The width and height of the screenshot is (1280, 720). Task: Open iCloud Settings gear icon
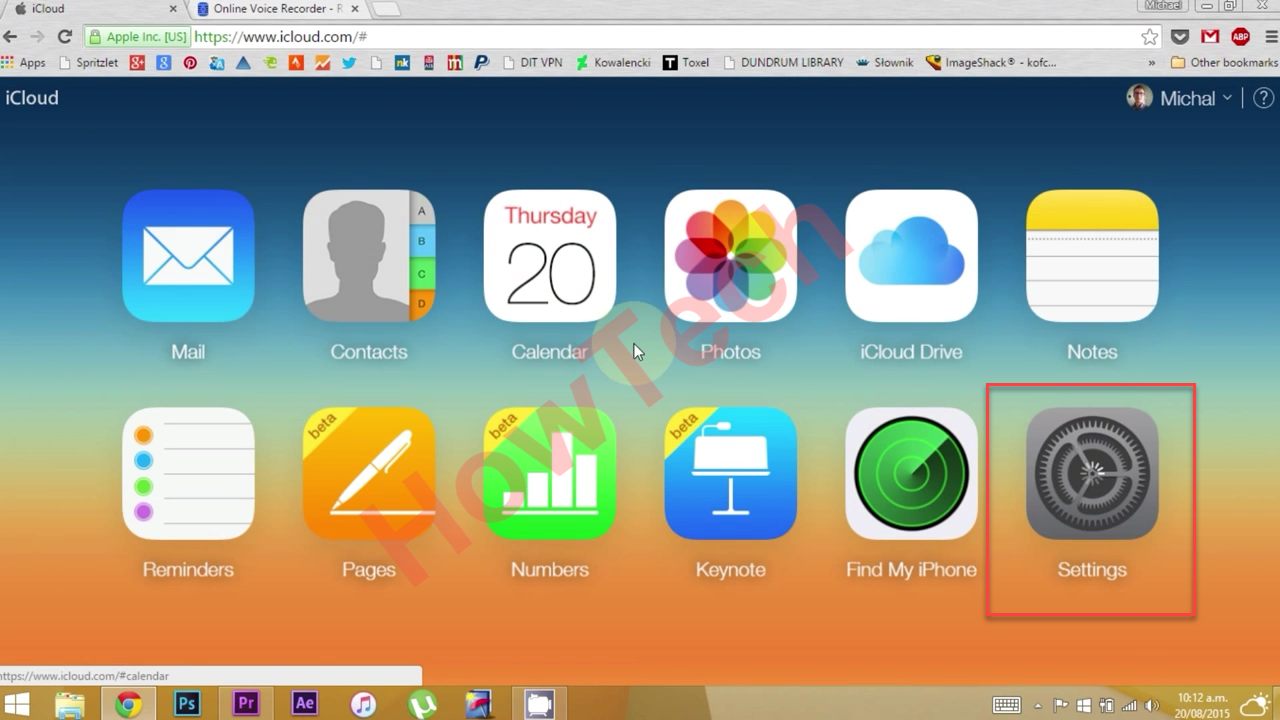[x=1092, y=473]
